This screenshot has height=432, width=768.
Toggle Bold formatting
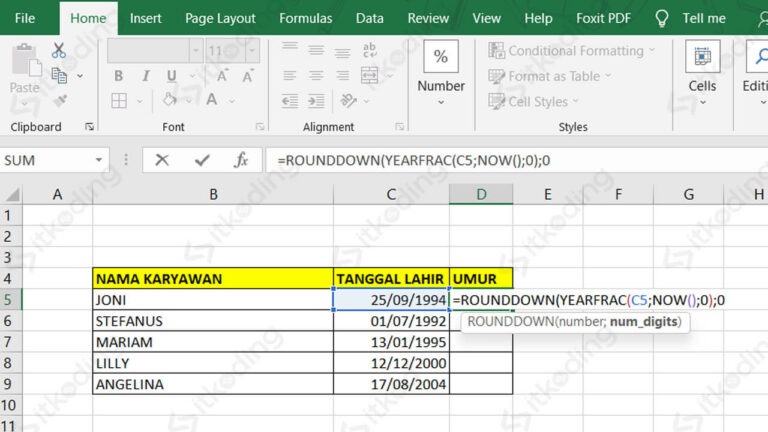click(x=118, y=76)
